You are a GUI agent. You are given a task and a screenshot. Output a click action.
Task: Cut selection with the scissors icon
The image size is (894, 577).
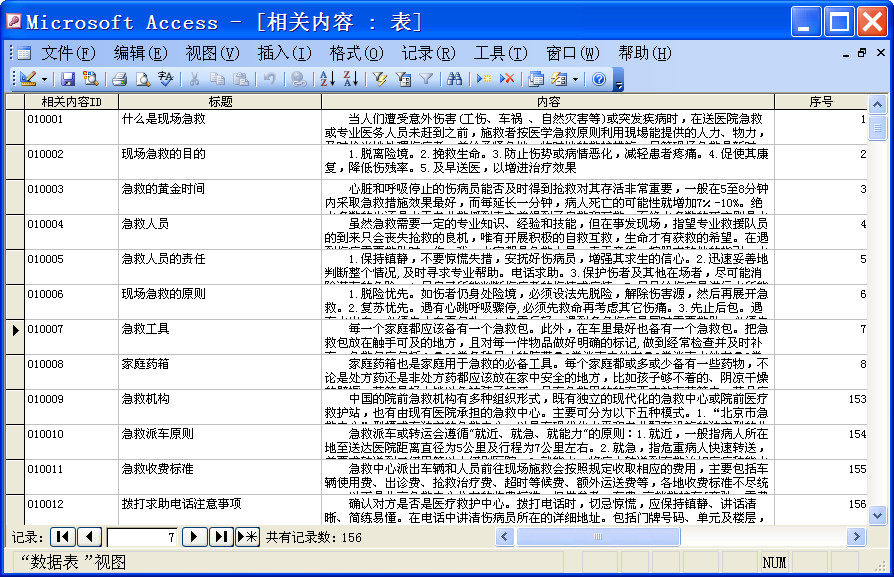194,79
